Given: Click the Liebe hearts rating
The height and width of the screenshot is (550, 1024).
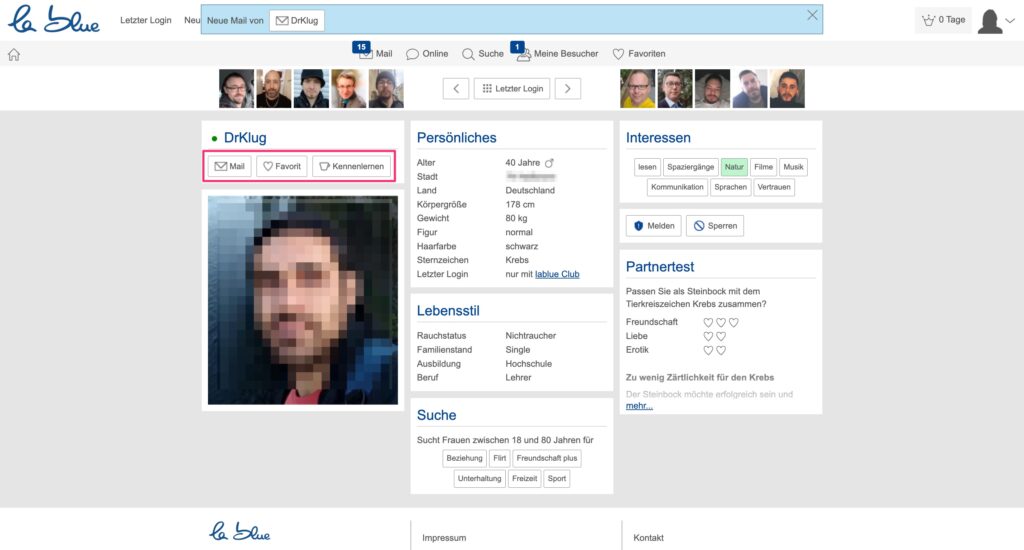Looking at the screenshot, I should point(714,336).
